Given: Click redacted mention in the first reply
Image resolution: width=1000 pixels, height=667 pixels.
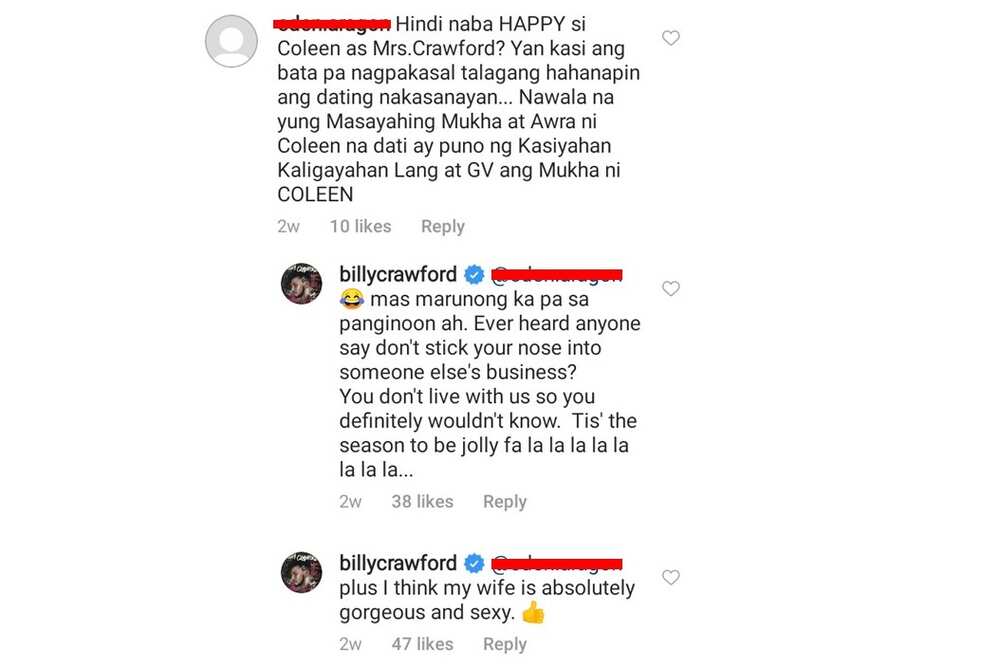Looking at the screenshot, I should tap(556, 275).
